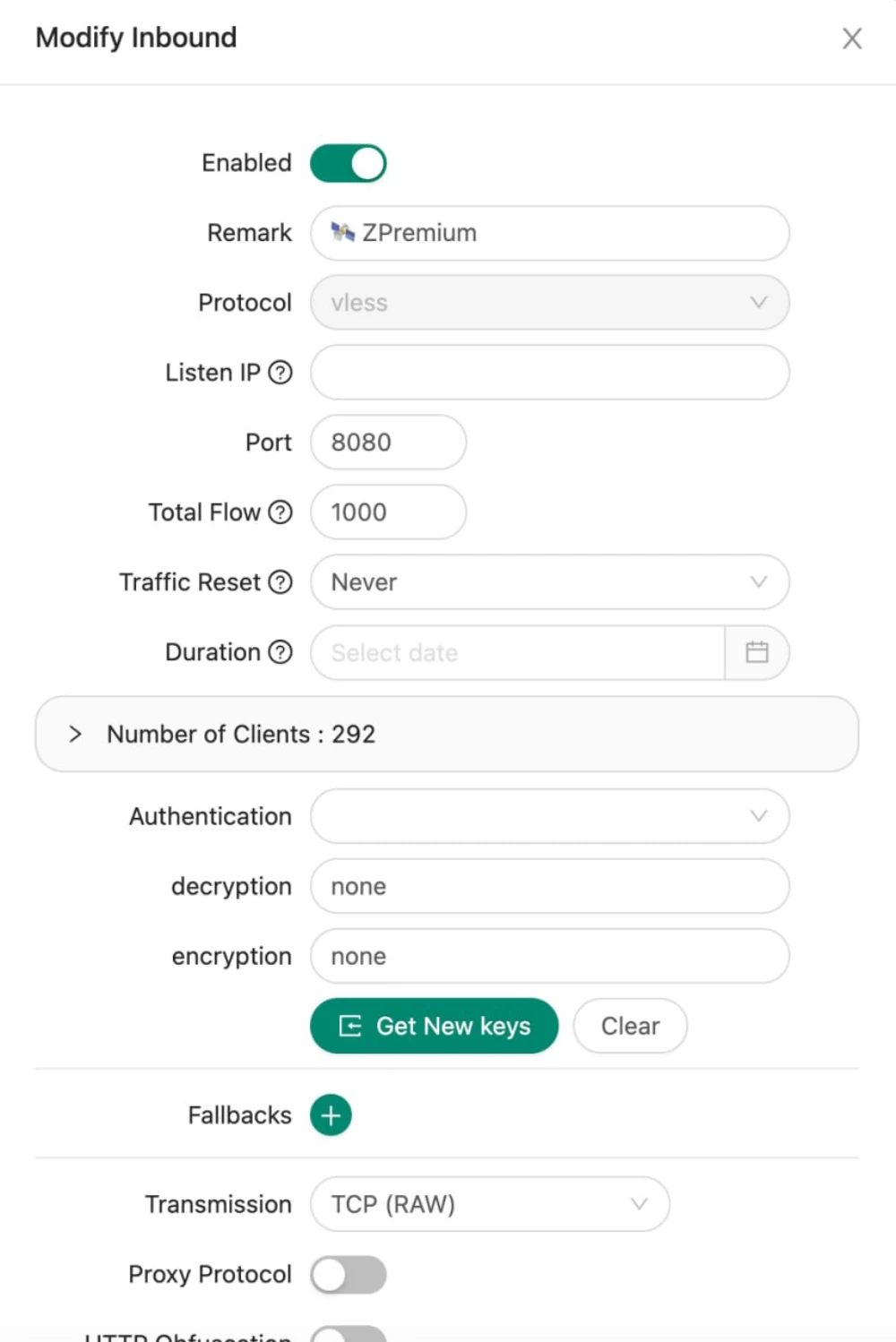The height and width of the screenshot is (1342, 896).
Task: Add a fallback with the plus icon
Action: click(x=331, y=1115)
